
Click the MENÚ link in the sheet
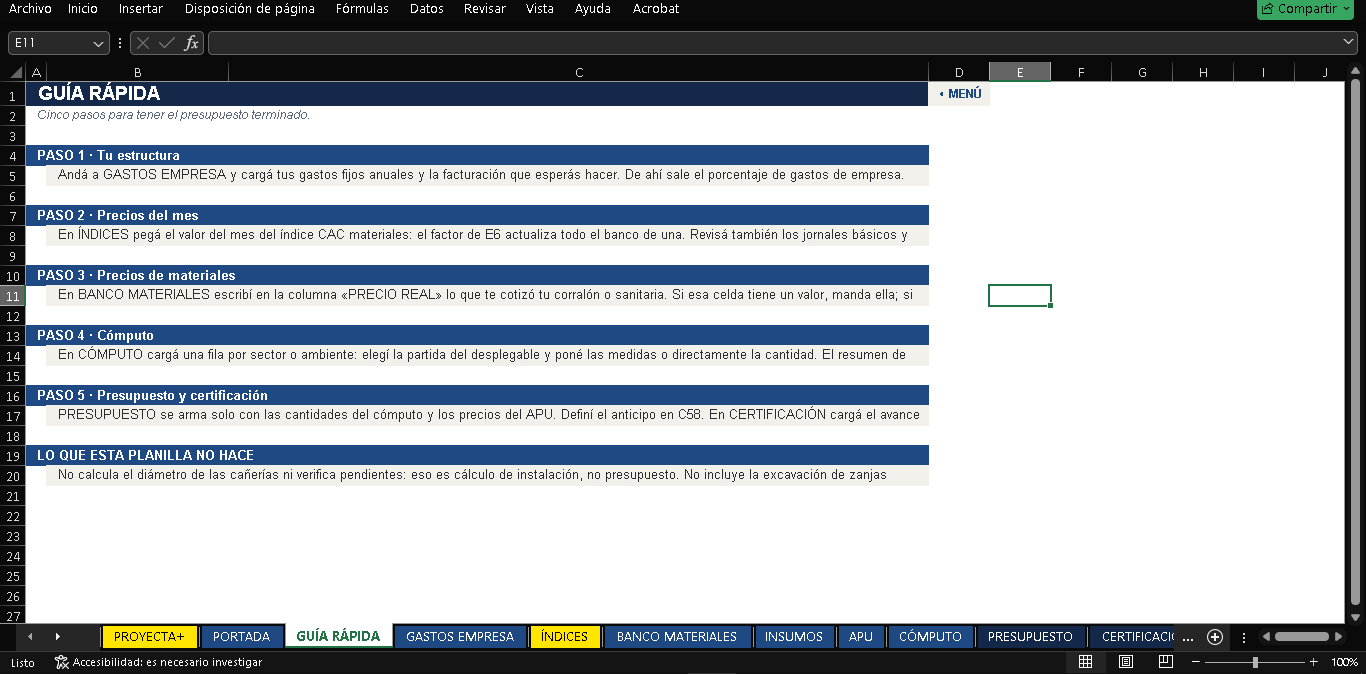pos(960,94)
